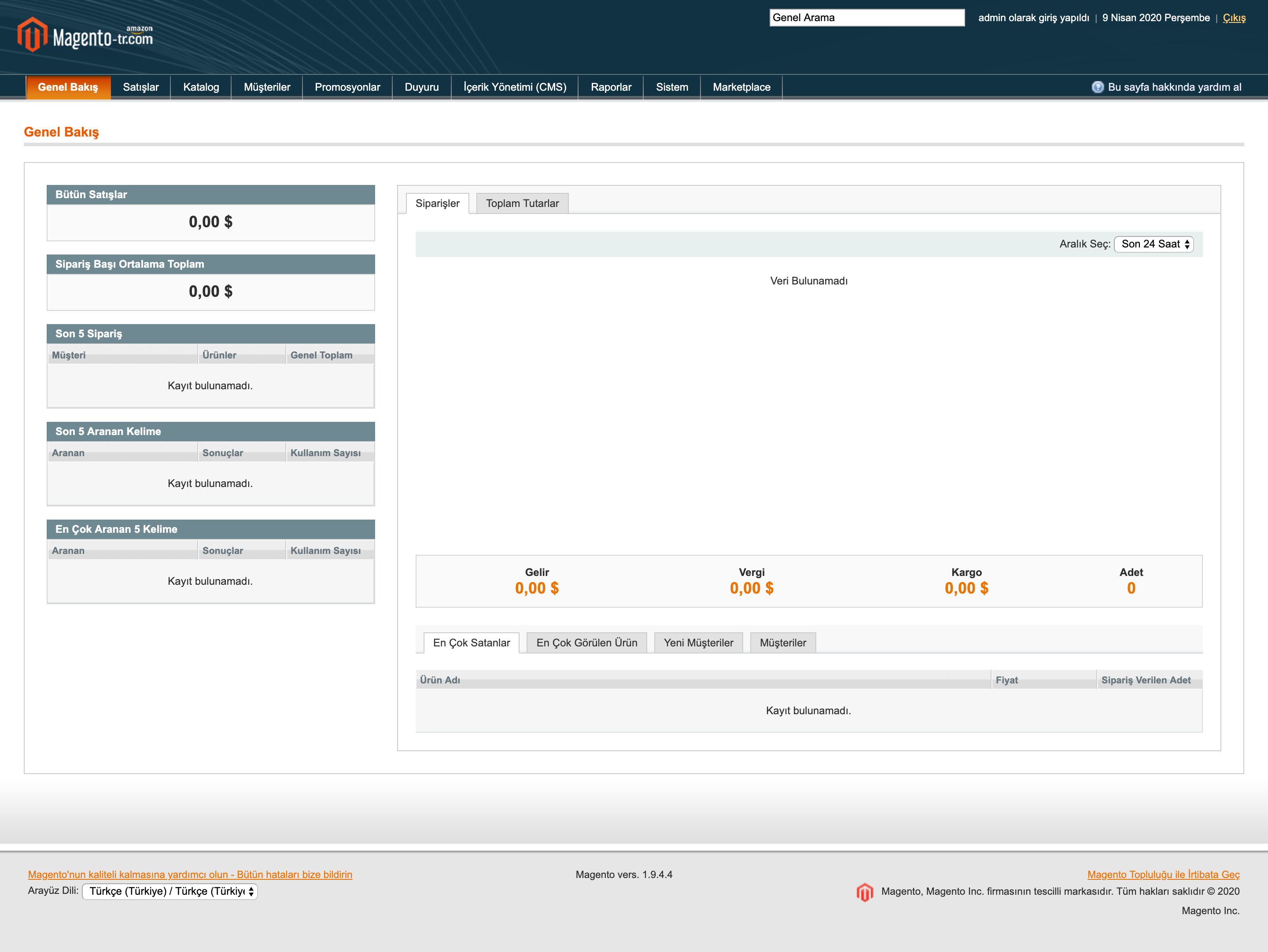1268x952 pixels.
Task: Select the Müşteriler tab below the chart
Action: click(x=782, y=642)
